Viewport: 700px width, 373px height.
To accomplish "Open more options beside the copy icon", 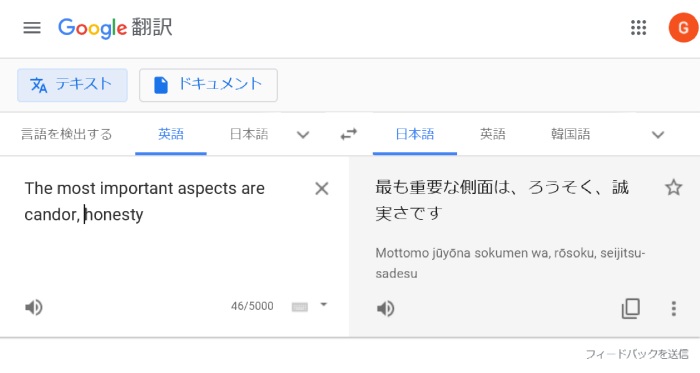I will (674, 308).
